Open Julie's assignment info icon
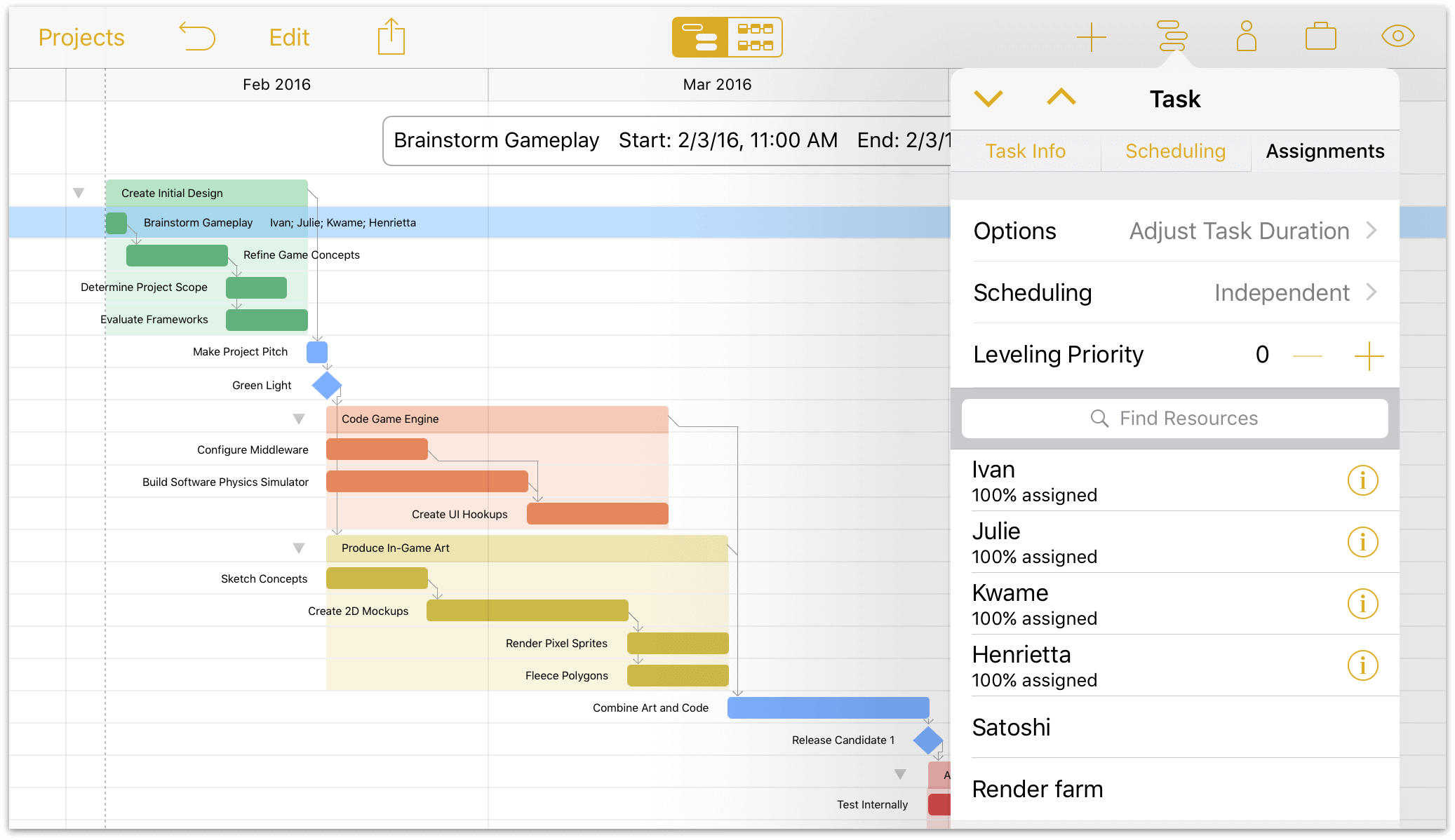 click(1362, 542)
